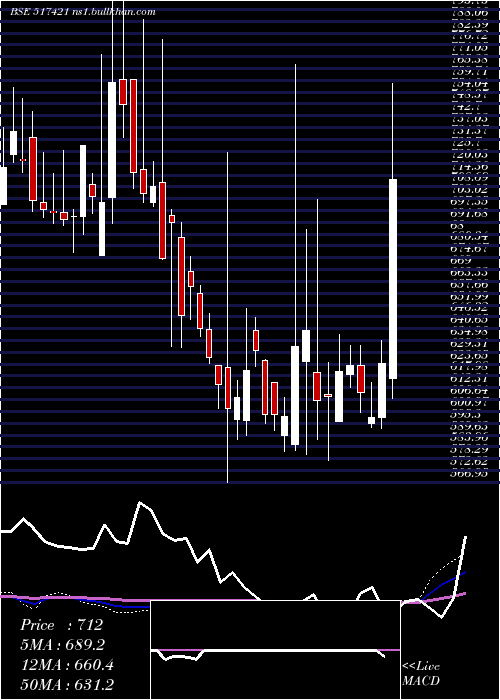Viewport: 500px width, 700px height.
Task: Click the 612.31 price axis label
Action: point(469,379)
